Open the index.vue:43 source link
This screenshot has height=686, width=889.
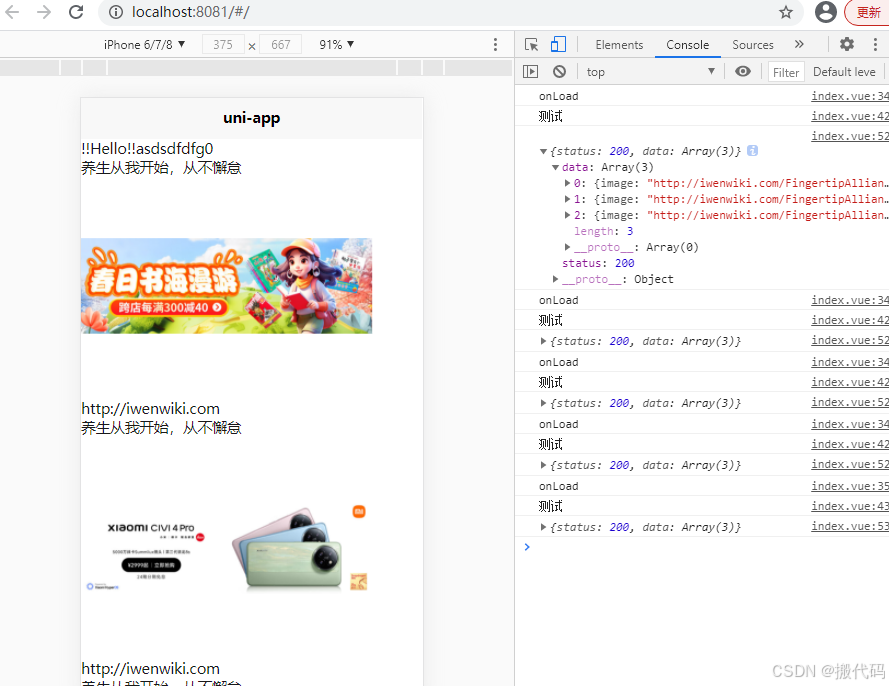coord(849,506)
